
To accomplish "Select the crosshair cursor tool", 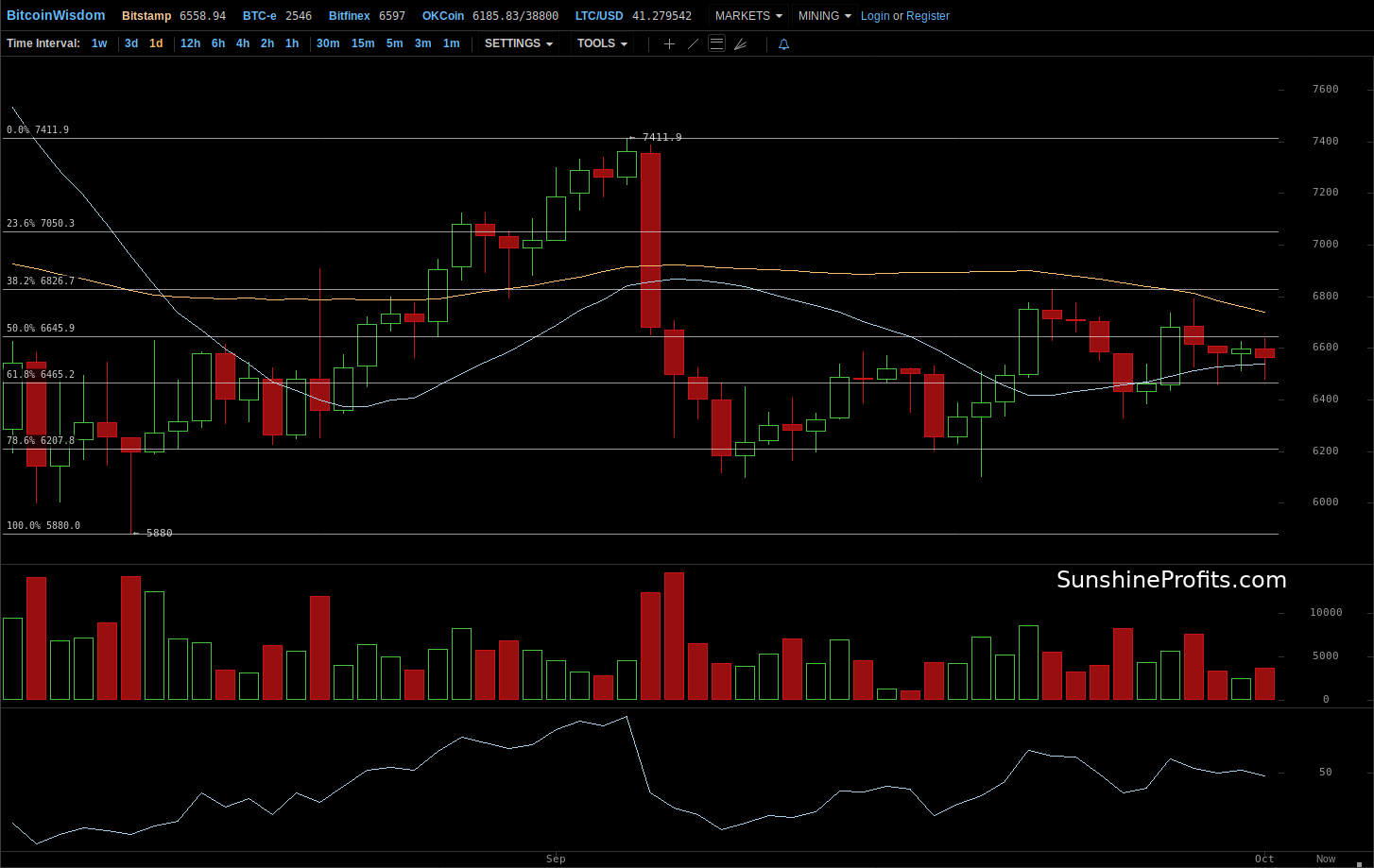I will 669,43.
